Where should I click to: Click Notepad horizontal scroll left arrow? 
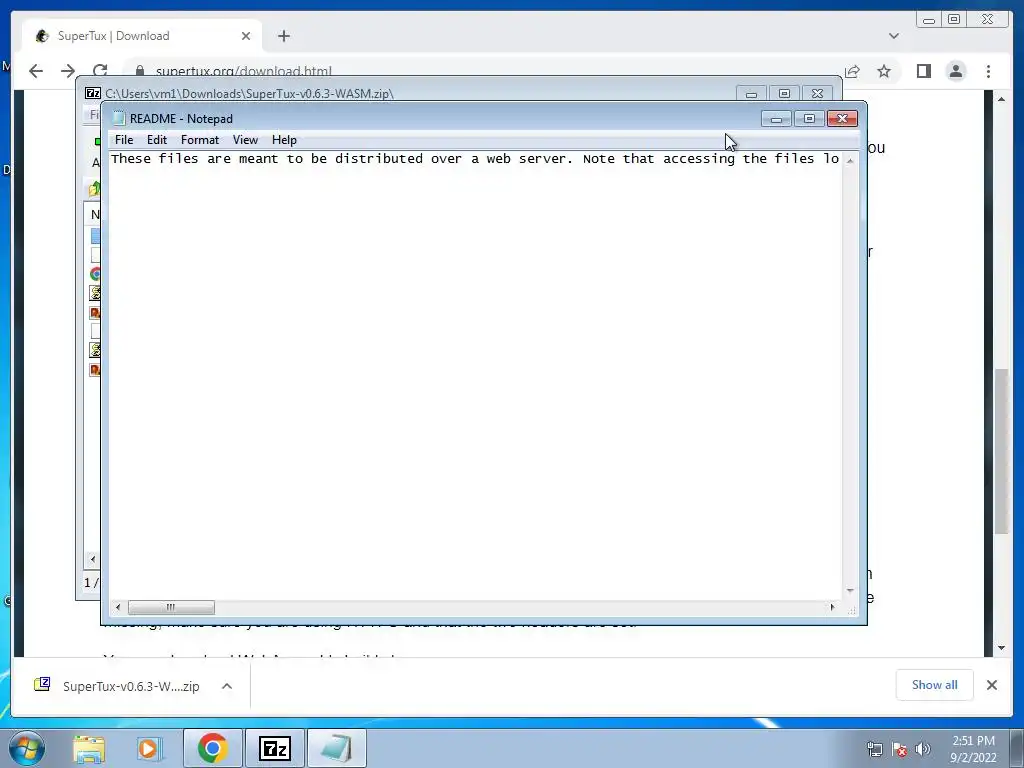(118, 607)
